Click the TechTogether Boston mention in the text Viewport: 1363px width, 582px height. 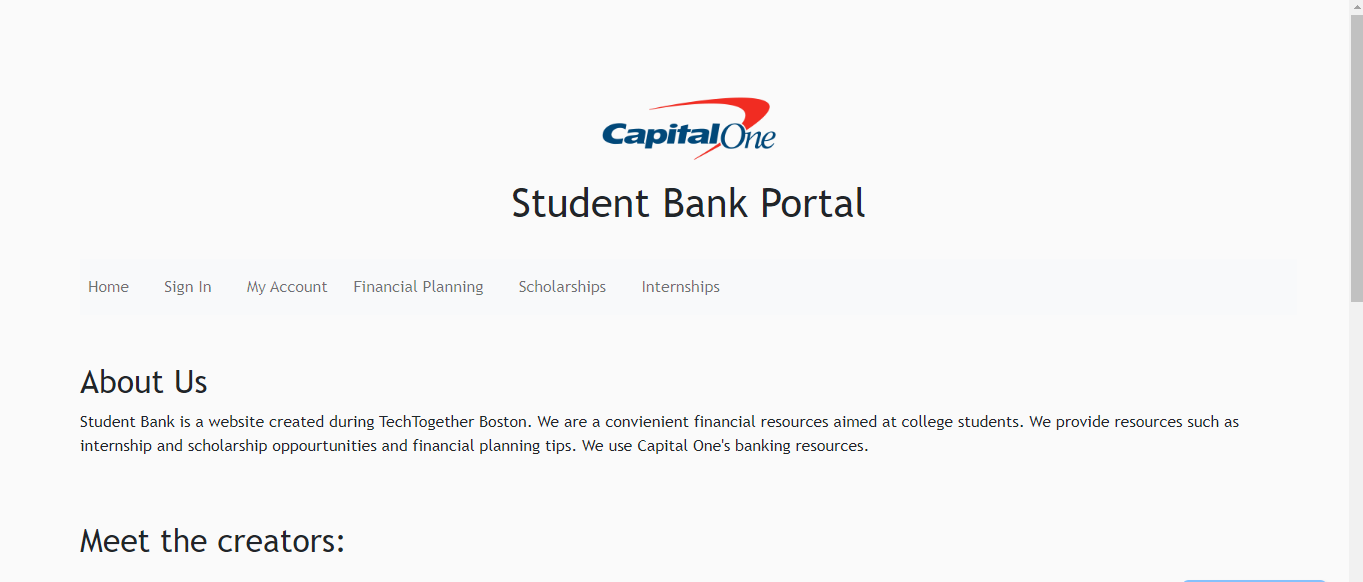451,421
